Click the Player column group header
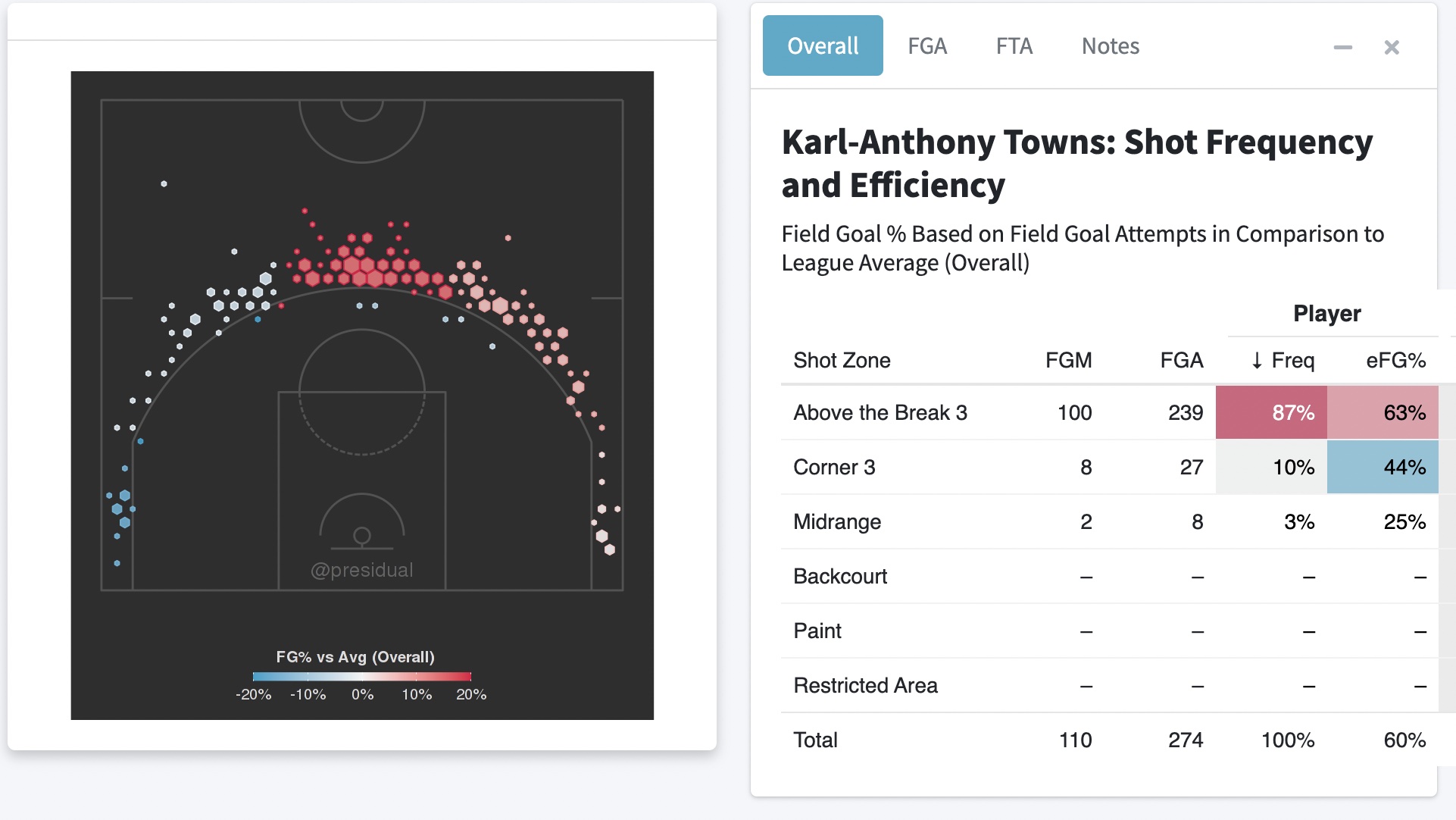 pos(1326,313)
